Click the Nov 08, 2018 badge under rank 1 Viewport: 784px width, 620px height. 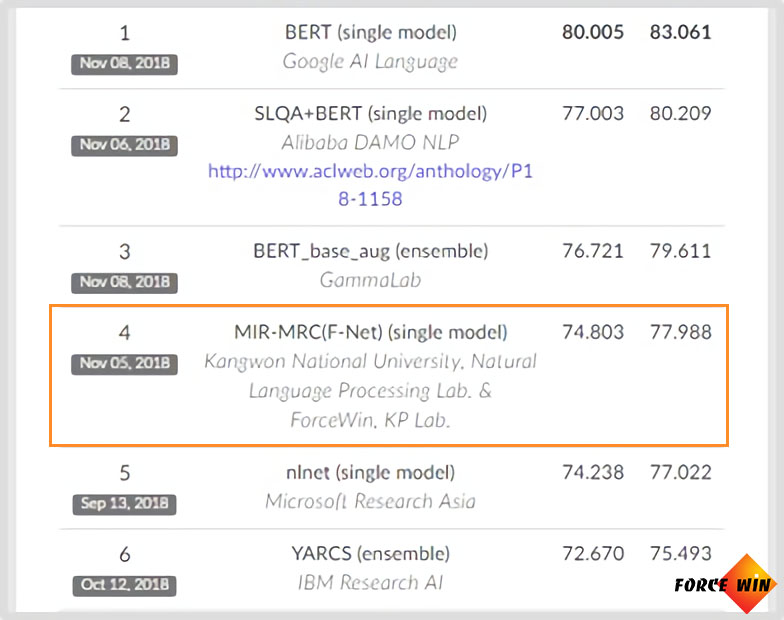[124, 64]
